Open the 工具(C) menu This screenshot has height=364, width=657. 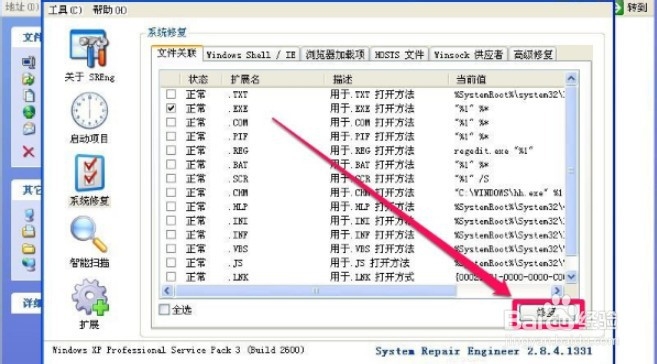(65, 10)
